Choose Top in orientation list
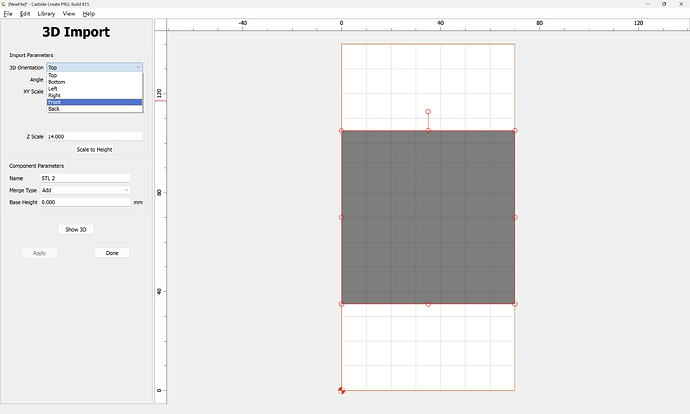Viewport: 690px width, 414px height. coord(95,75)
